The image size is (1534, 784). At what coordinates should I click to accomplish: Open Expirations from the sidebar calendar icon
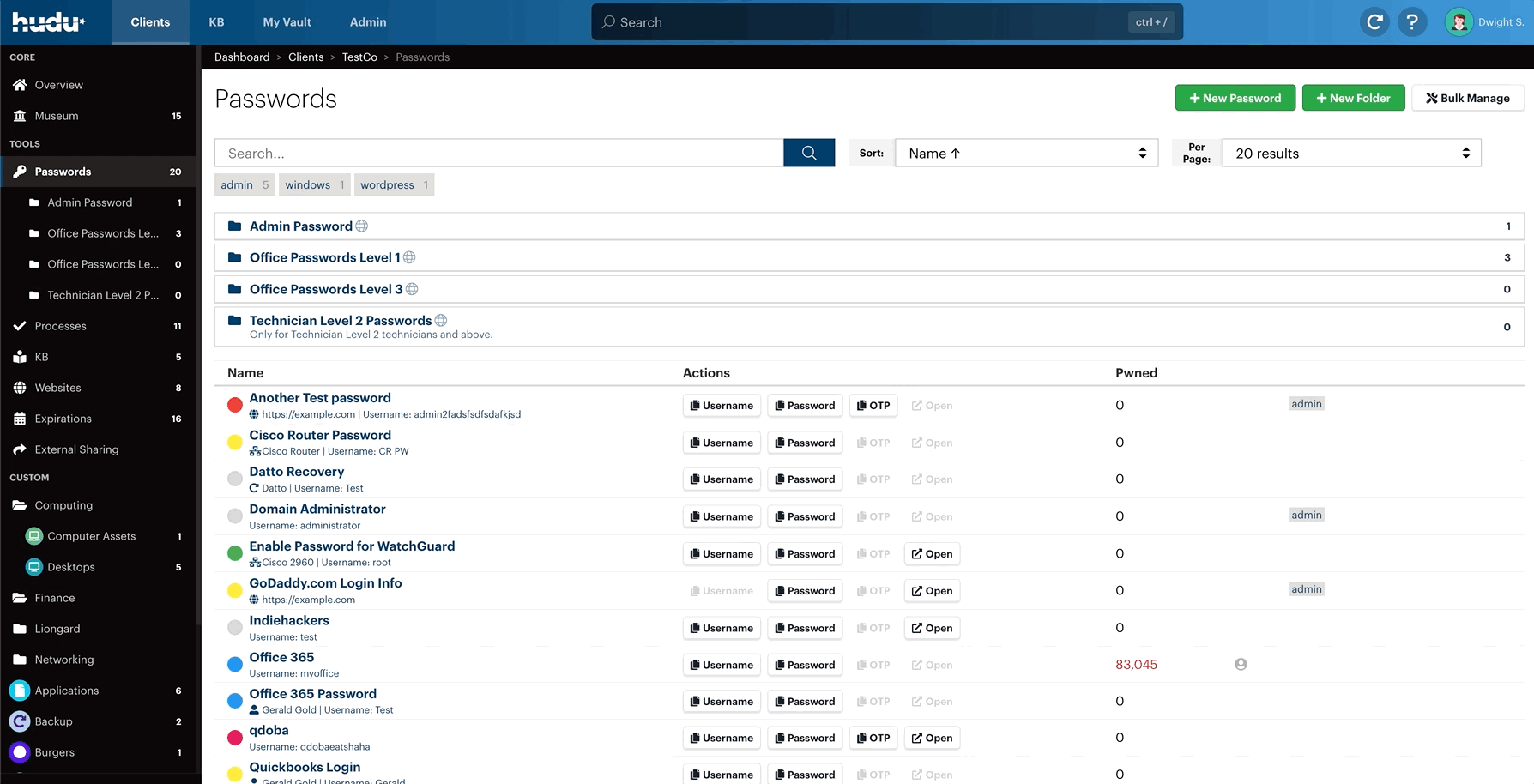point(19,419)
